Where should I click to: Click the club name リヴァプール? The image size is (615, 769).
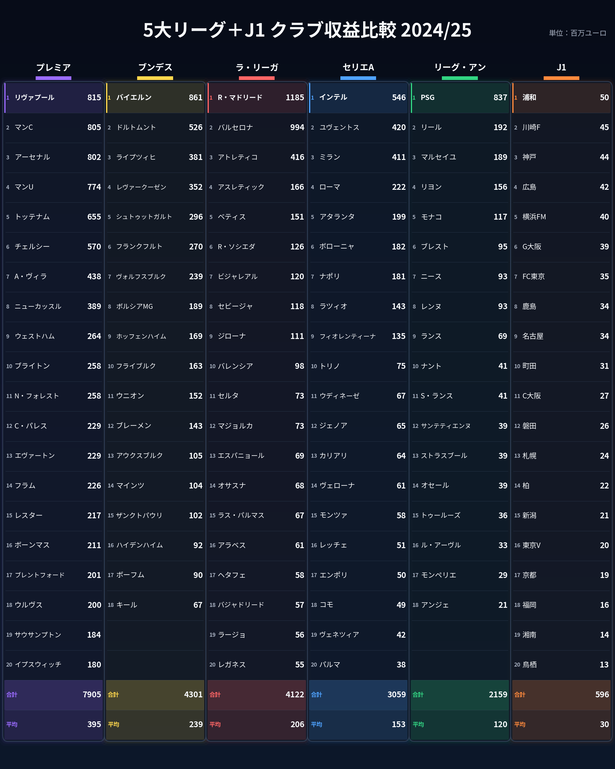(x=34, y=98)
